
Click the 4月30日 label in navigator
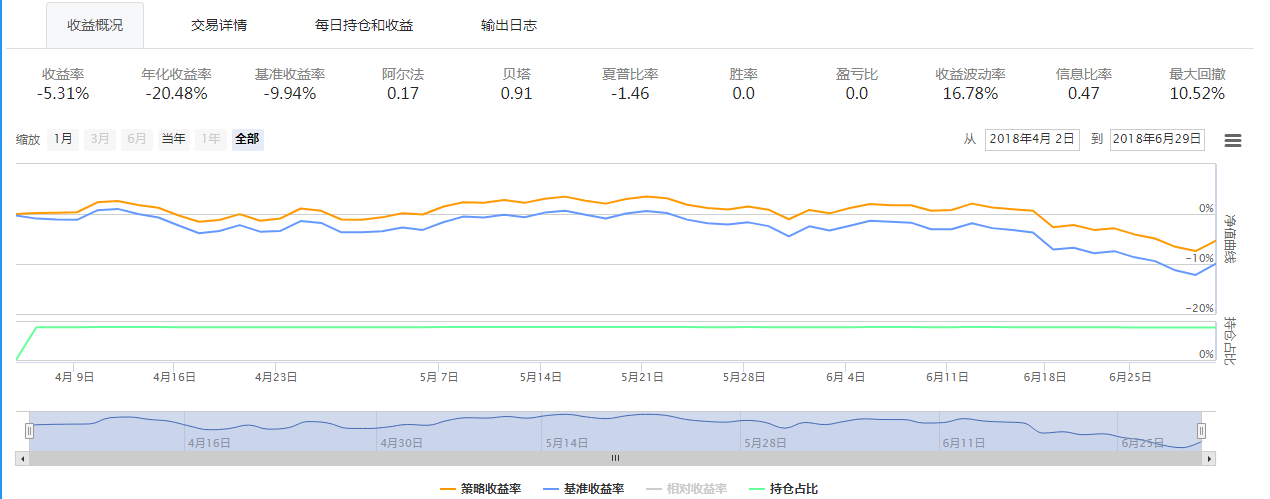click(402, 442)
